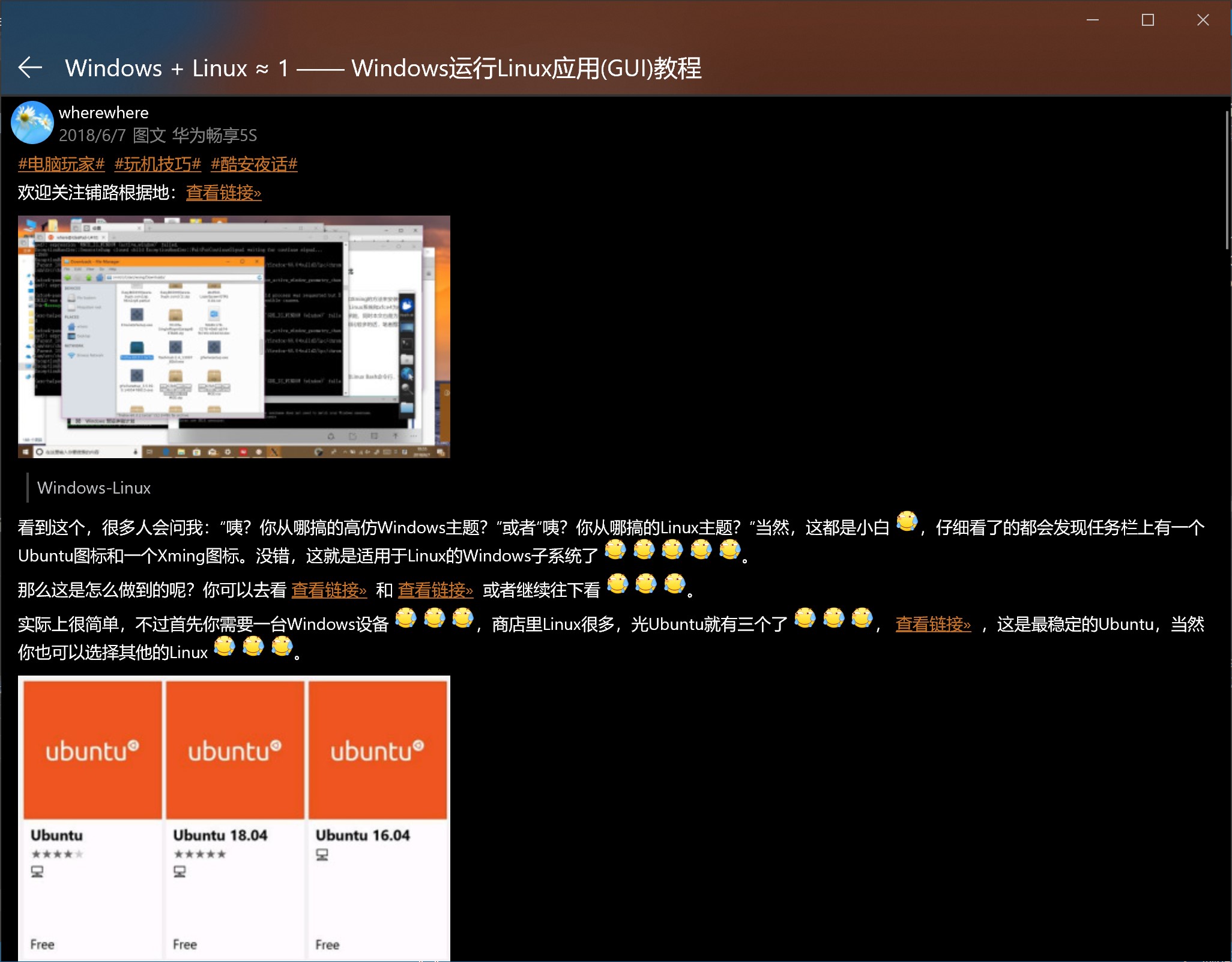The width and height of the screenshot is (1232, 962).
Task: Click 查看链接 link after 欢迎关注铺路根据地
Action: [223, 193]
